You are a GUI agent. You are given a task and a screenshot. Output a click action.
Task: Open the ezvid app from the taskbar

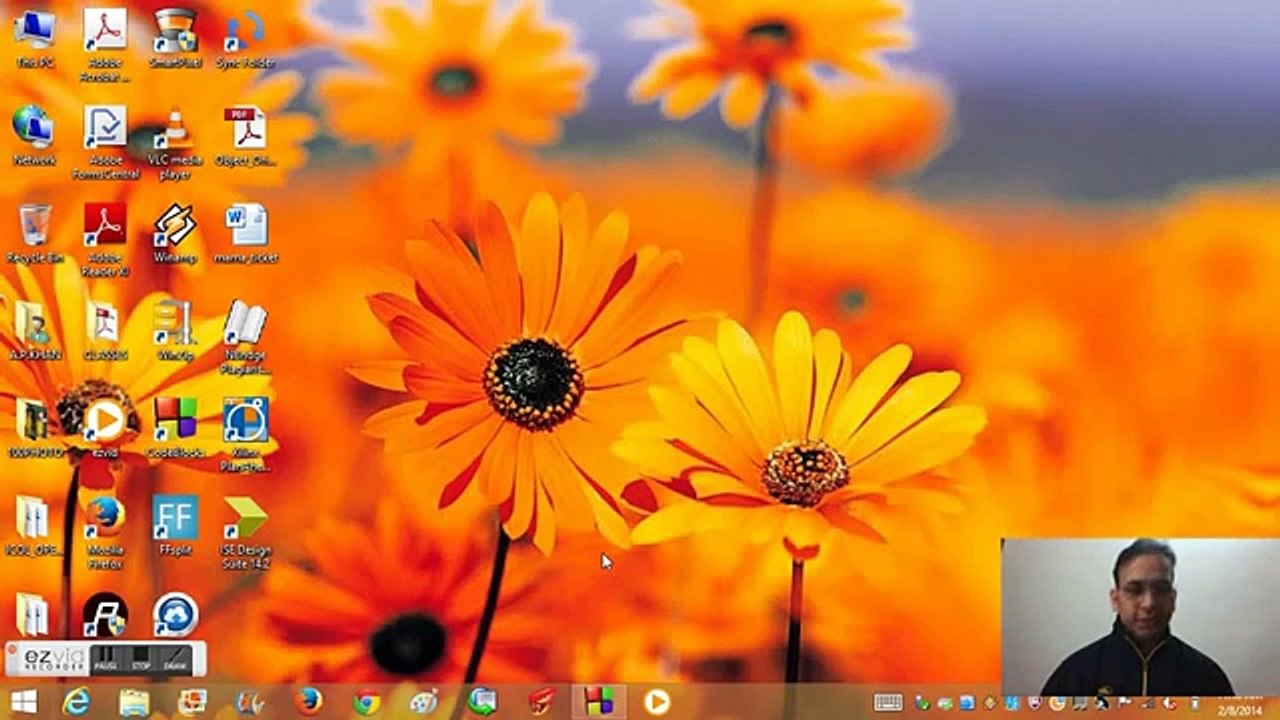(657, 702)
